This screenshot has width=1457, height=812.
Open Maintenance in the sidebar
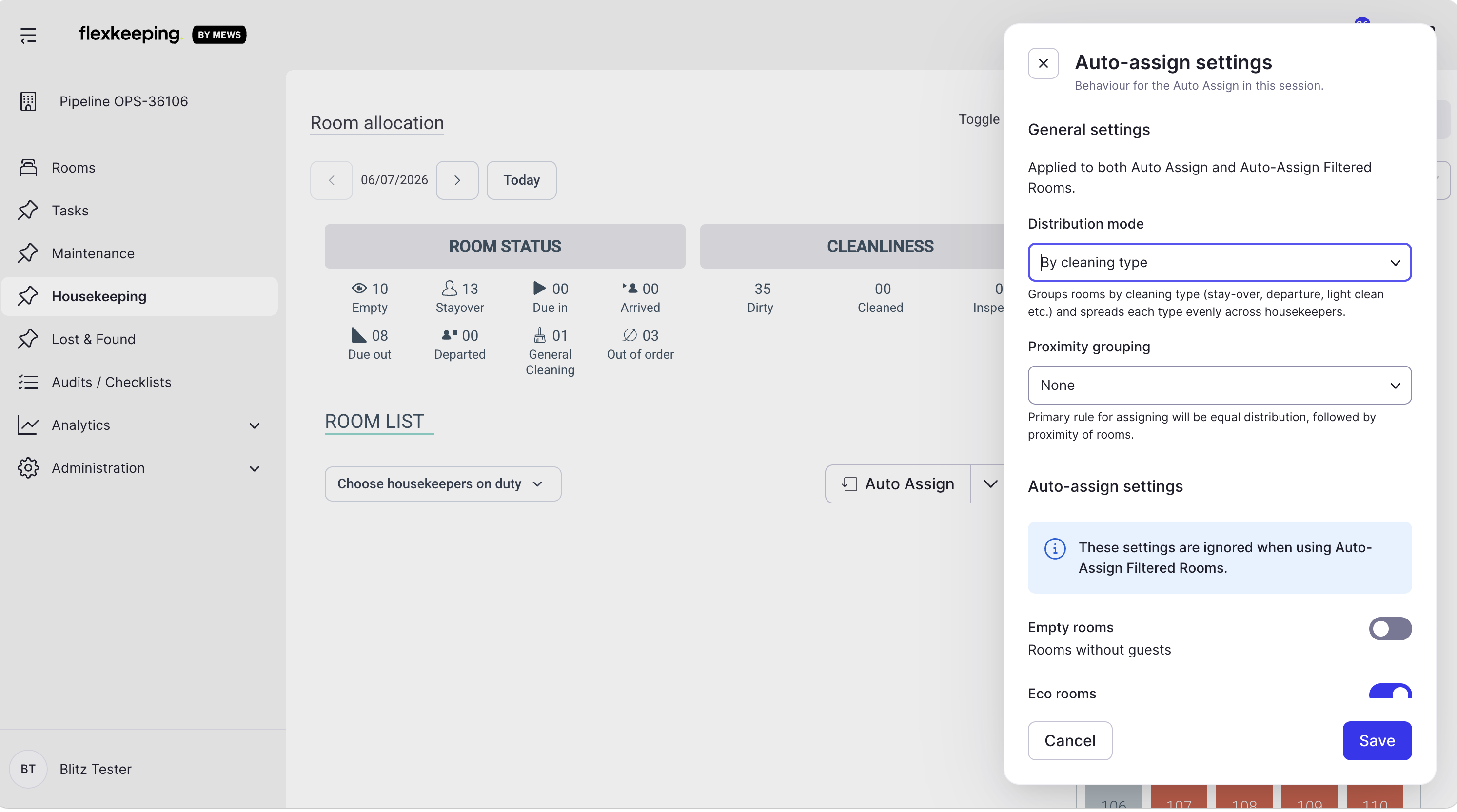[139, 253]
